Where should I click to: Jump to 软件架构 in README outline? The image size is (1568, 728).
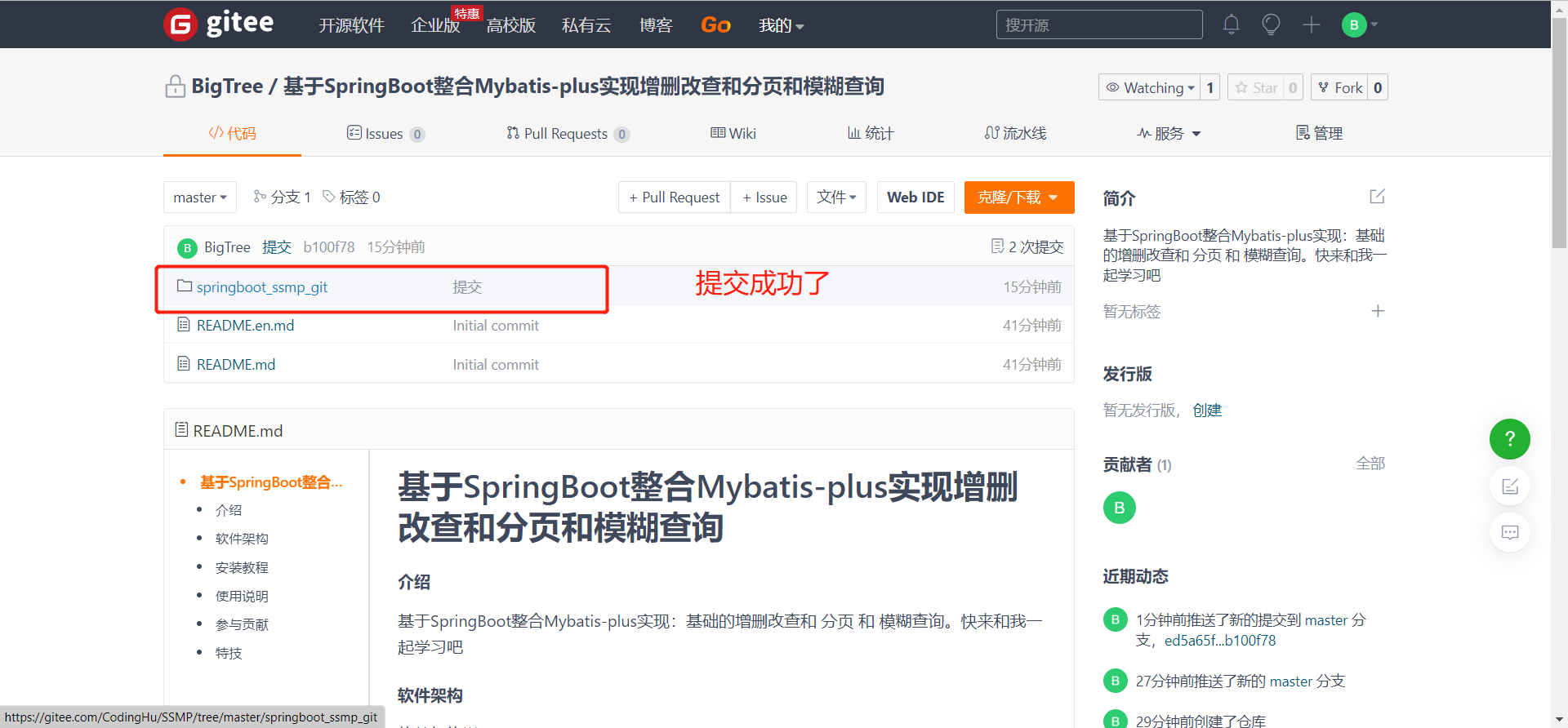[x=242, y=539]
